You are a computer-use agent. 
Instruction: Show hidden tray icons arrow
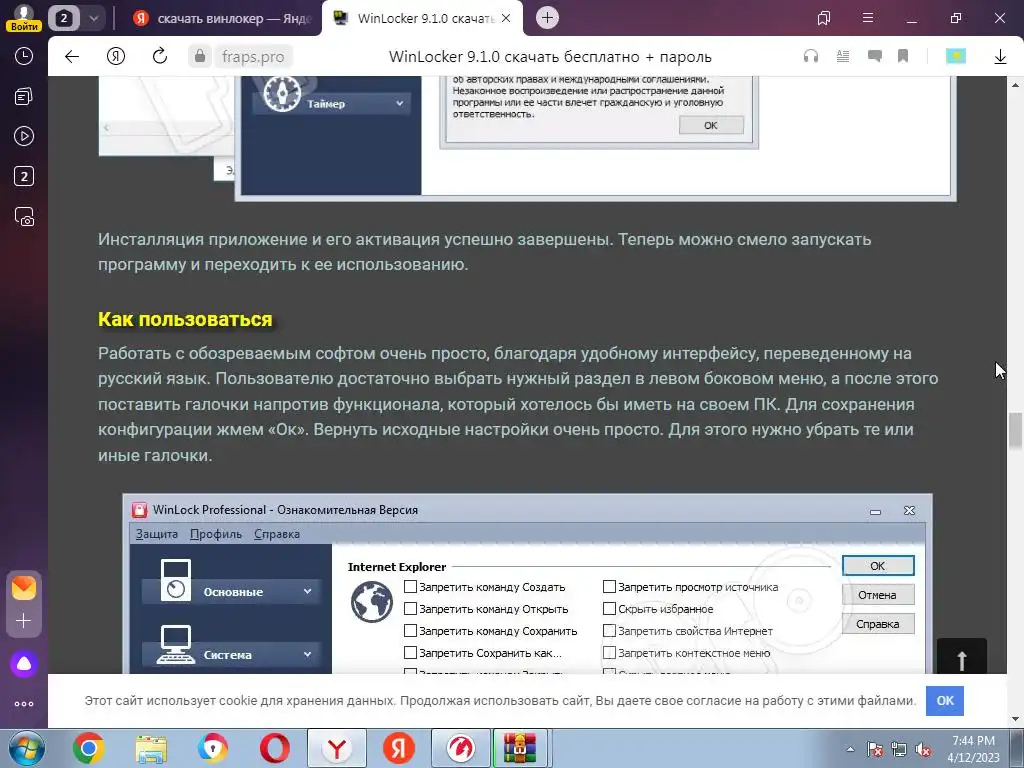[850, 749]
